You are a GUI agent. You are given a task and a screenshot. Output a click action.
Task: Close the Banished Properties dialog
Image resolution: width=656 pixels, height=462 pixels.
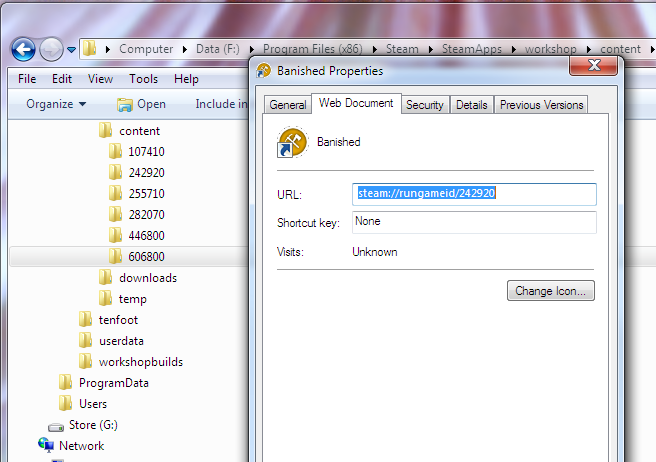click(594, 65)
